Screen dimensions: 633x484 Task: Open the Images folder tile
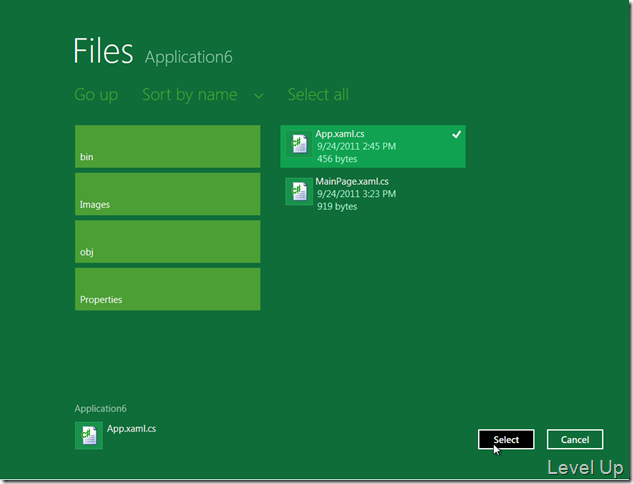pyautogui.click(x=168, y=194)
